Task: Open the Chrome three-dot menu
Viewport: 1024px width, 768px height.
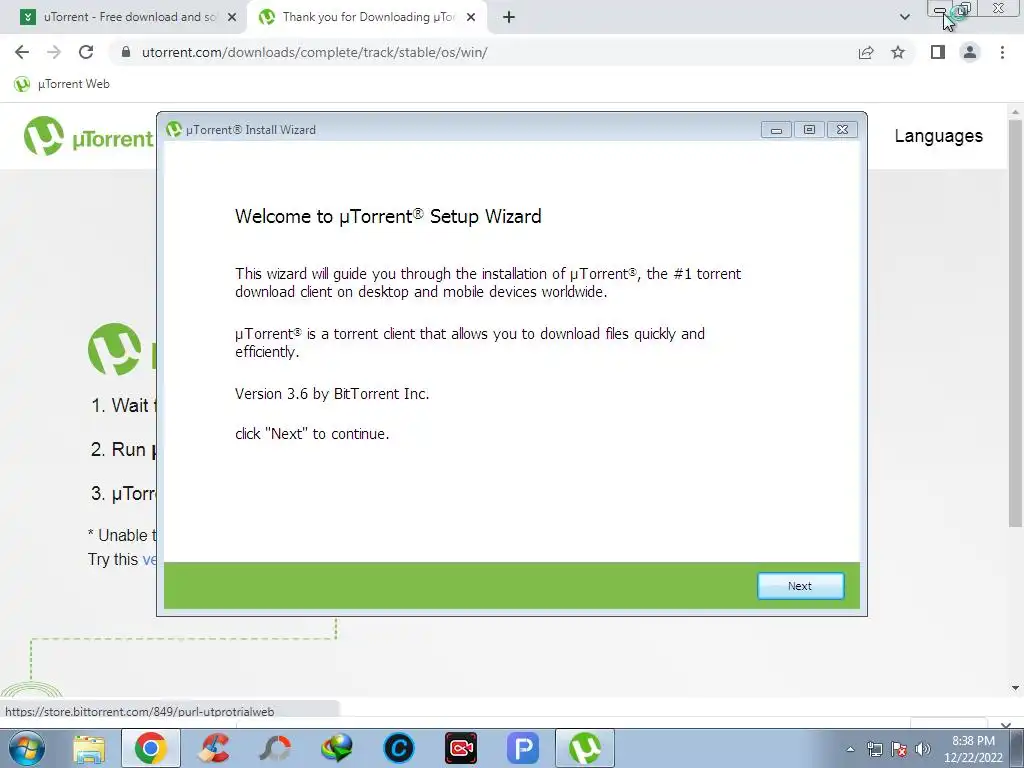Action: [1002, 52]
